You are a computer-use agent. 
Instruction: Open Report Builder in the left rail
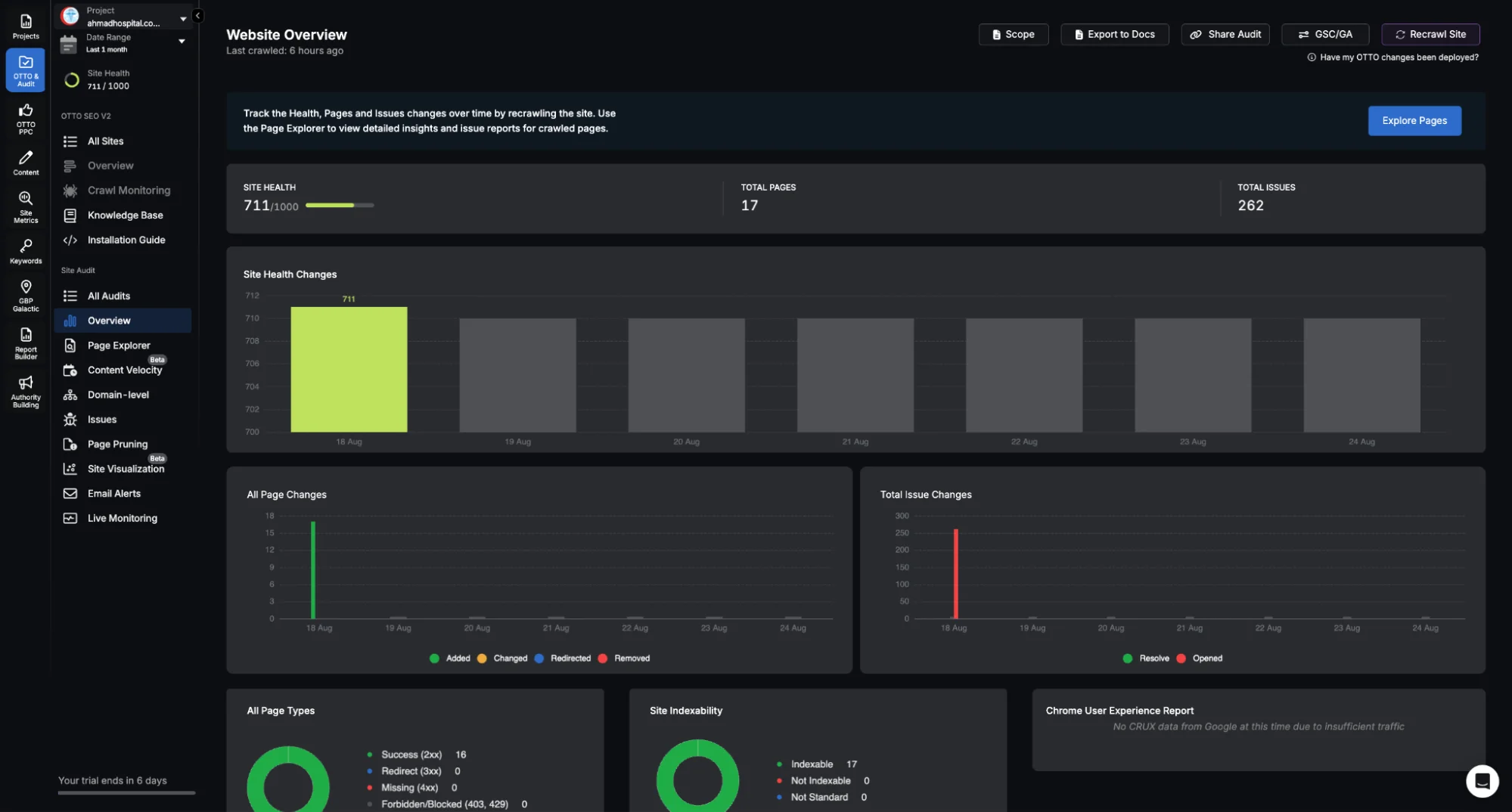[26, 342]
